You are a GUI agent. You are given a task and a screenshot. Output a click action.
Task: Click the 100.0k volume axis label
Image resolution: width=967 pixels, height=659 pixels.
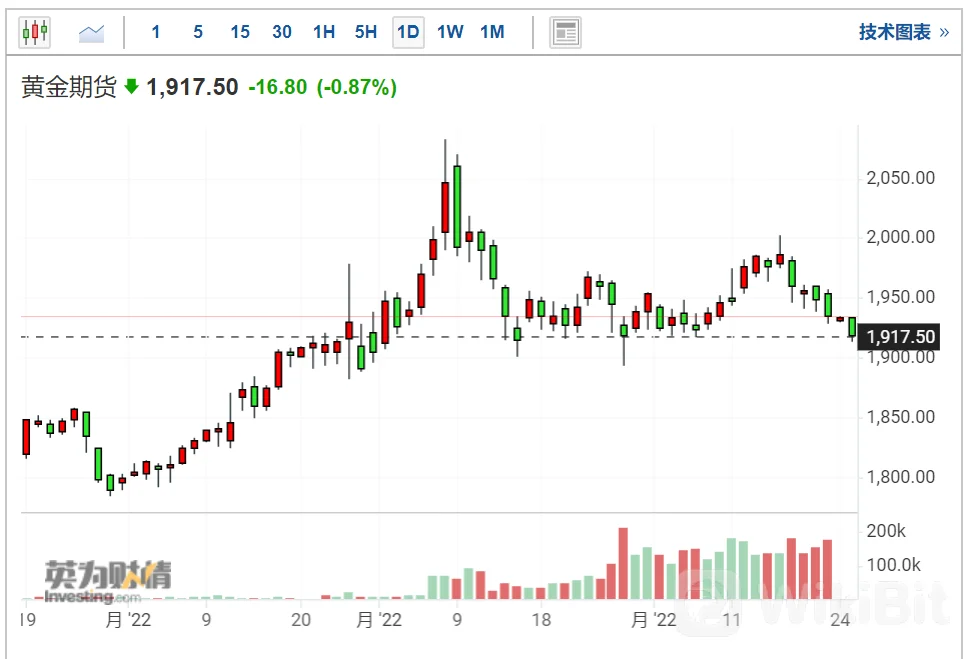tap(893, 565)
